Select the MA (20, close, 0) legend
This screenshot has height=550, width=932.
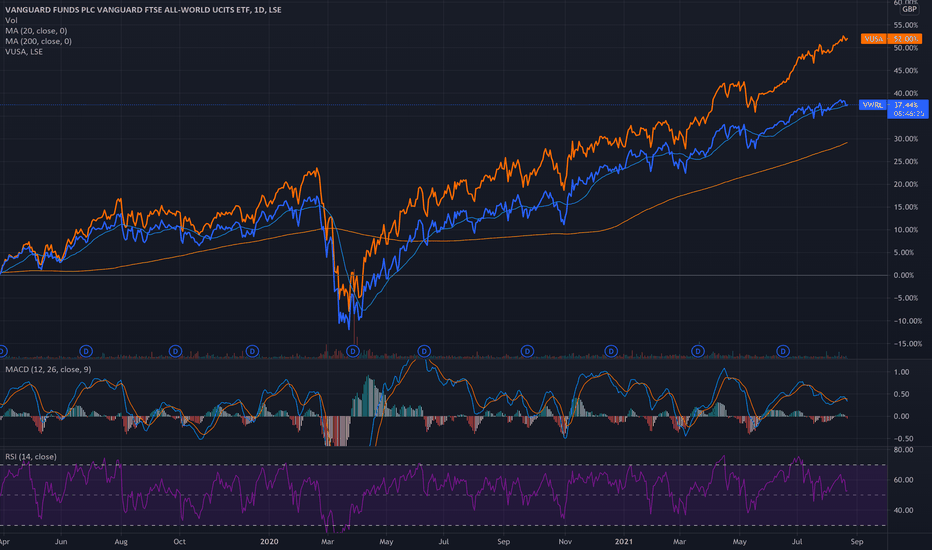pos(36,30)
